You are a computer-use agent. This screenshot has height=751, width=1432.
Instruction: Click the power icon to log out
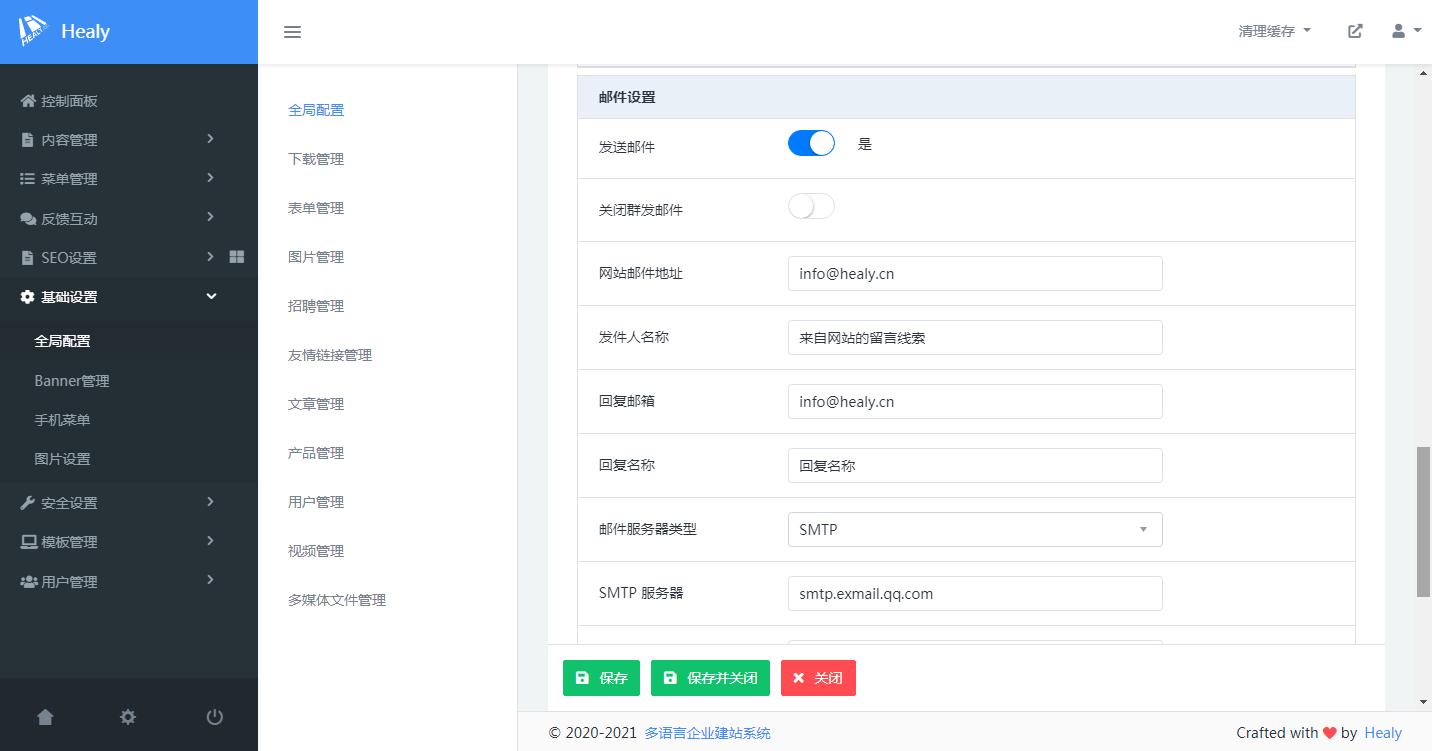[x=214, y=717]
